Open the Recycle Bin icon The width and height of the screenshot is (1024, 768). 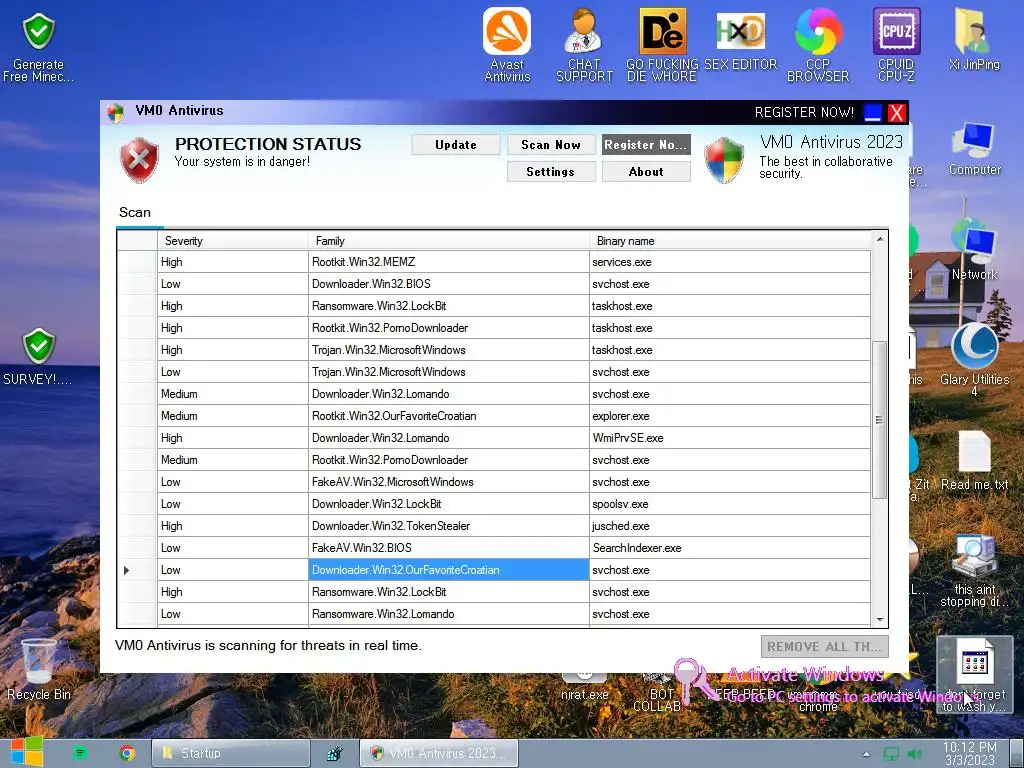pyautogui.click(x=39, y=669)
